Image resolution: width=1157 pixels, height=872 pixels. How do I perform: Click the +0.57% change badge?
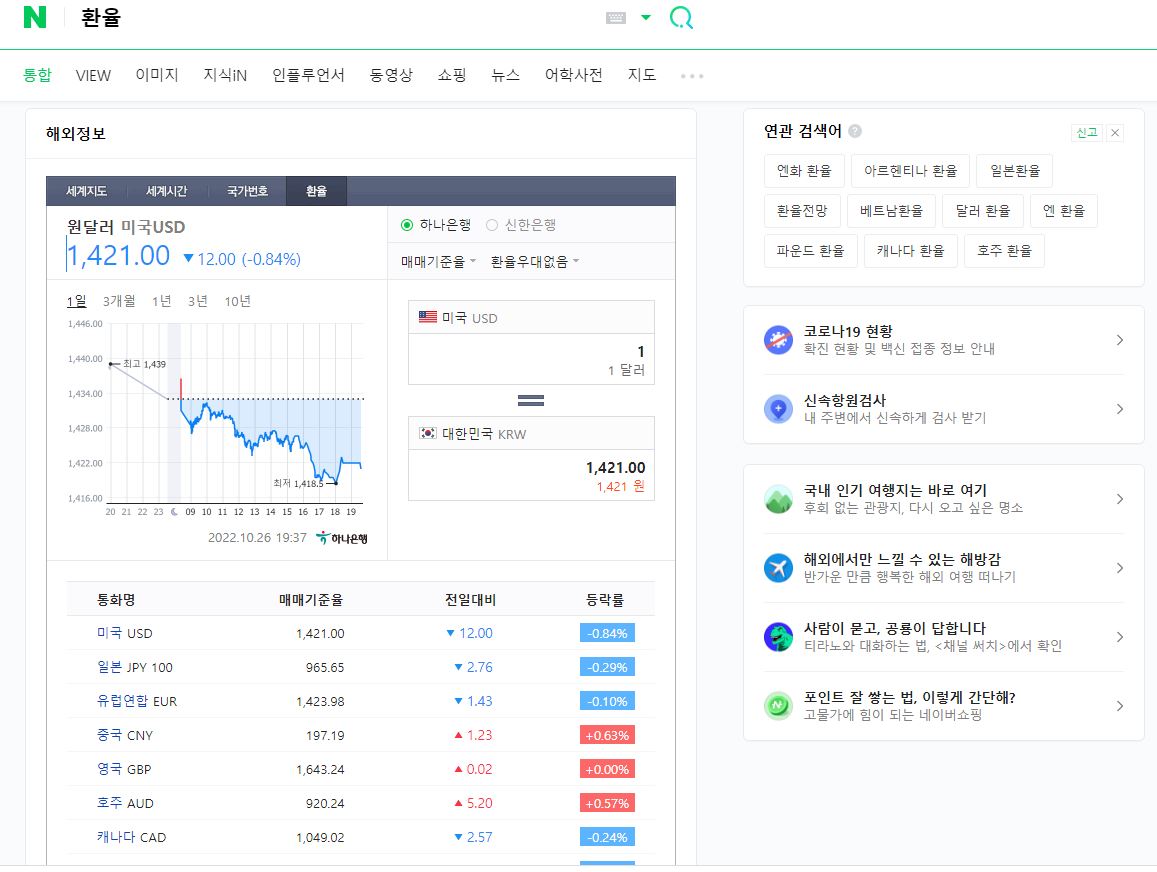tap(607, 803)
